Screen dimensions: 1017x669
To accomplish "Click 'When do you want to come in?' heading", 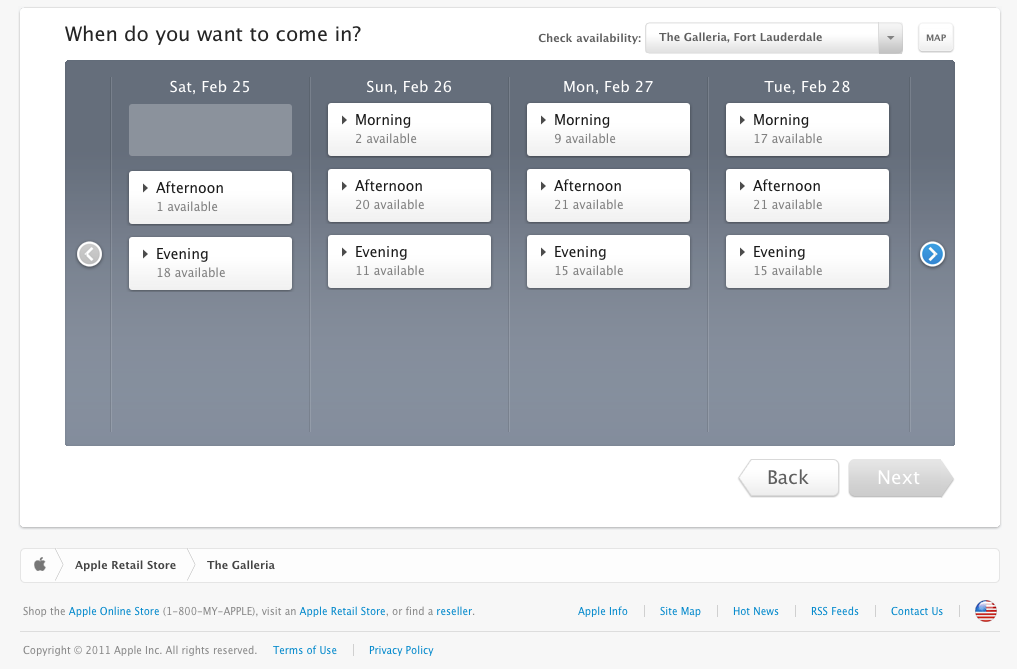I will pyautogui.click(x=213, y=34).
